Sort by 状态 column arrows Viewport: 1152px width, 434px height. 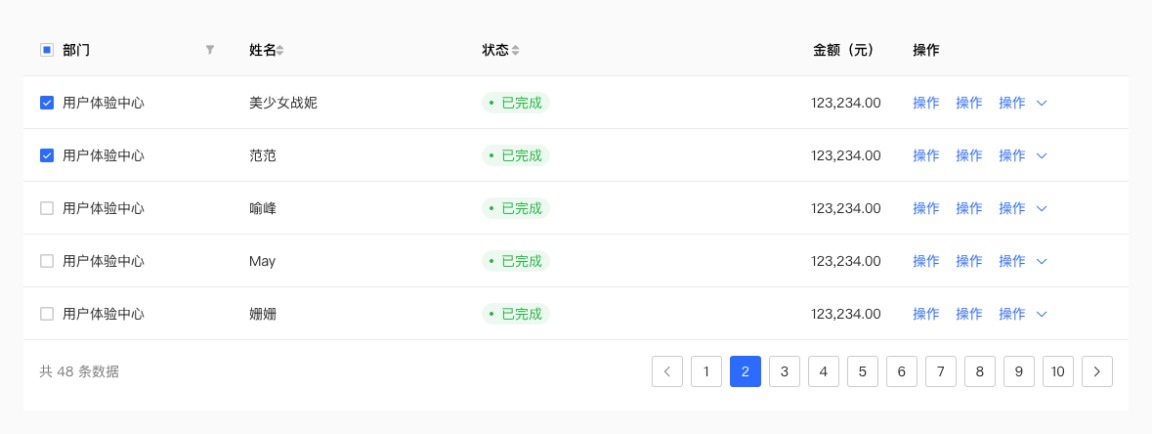[516, 50]
